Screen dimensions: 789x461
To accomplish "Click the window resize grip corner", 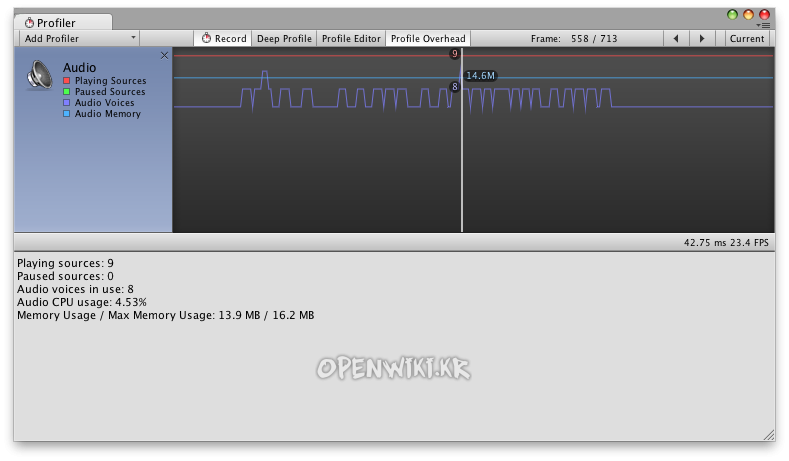I will [769, 435].
